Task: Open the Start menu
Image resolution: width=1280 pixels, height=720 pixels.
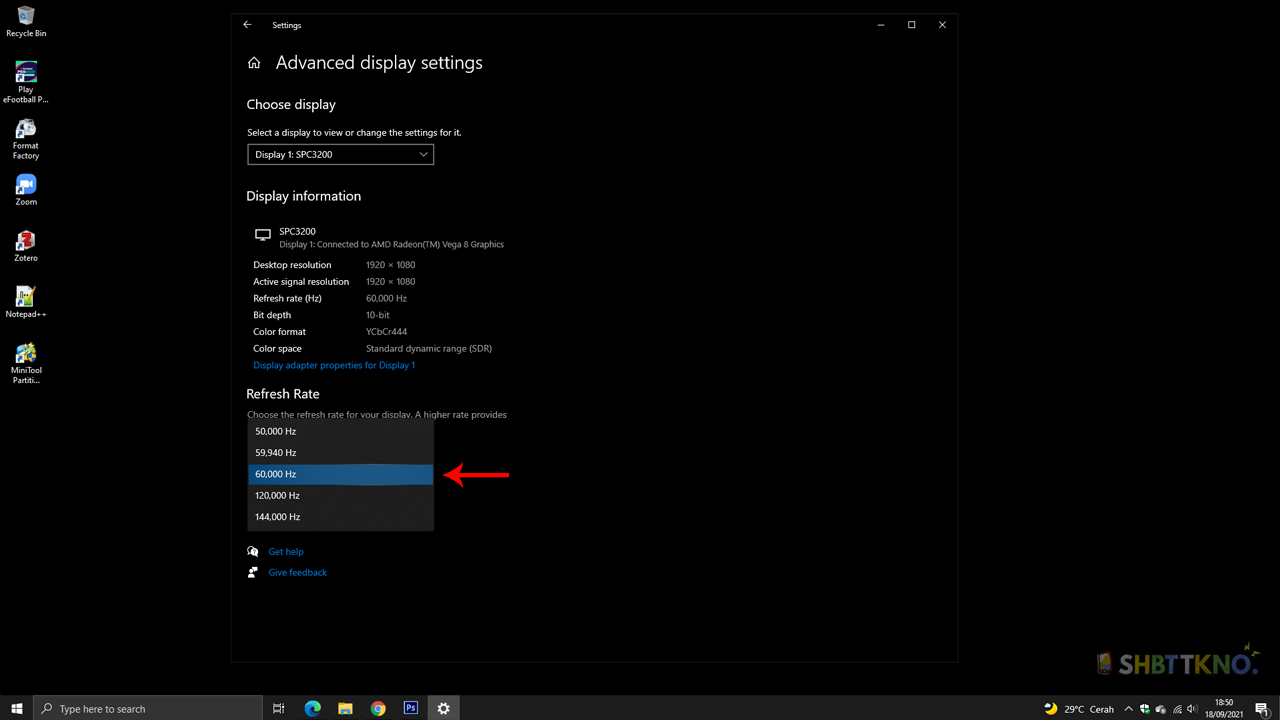Action: click(x=16, y=708)
